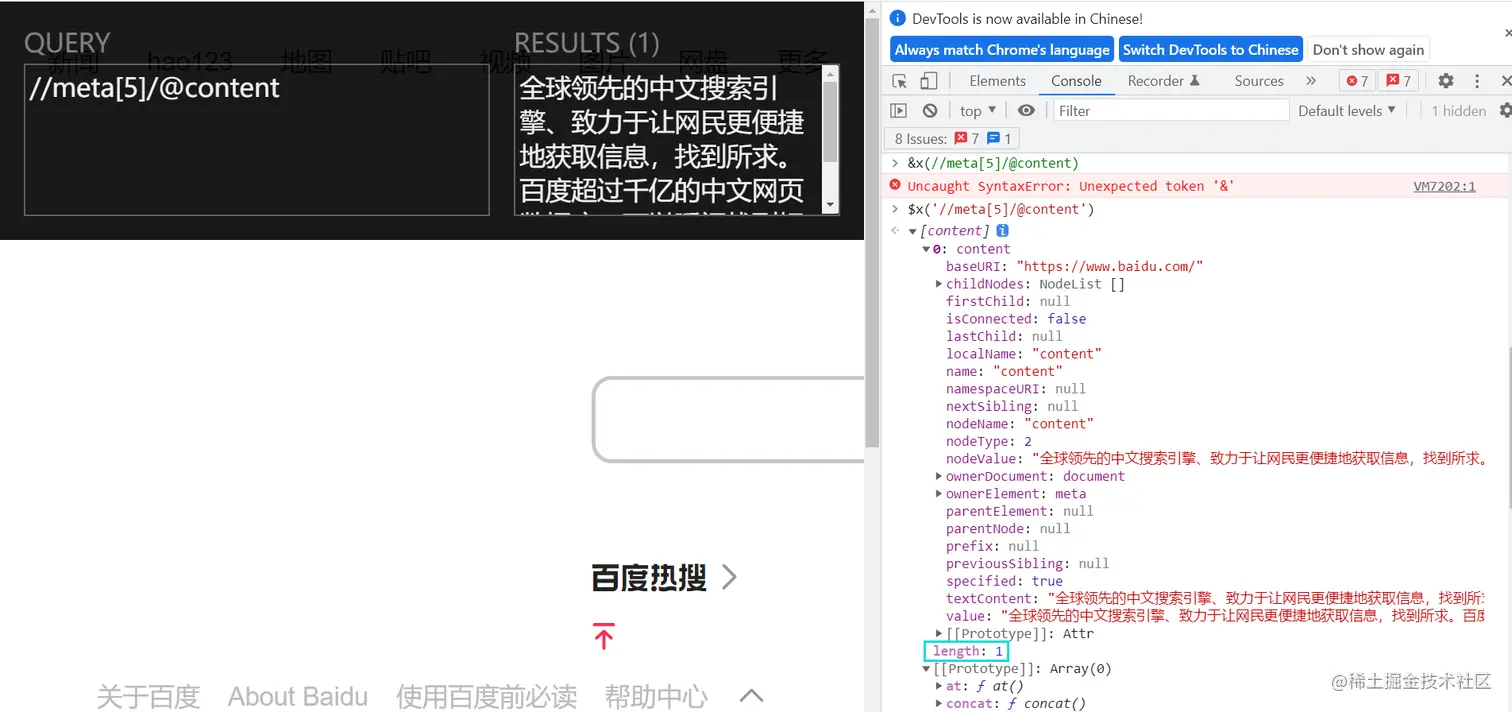Viewport: 1512px width, 712px height.
Task: Click the specified: true property
Action: pyautogui.click(x=1004, y=581)
